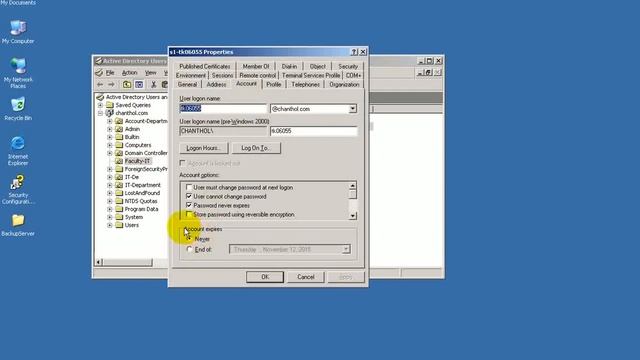Select Faculty-IT organizational unit

137,161
